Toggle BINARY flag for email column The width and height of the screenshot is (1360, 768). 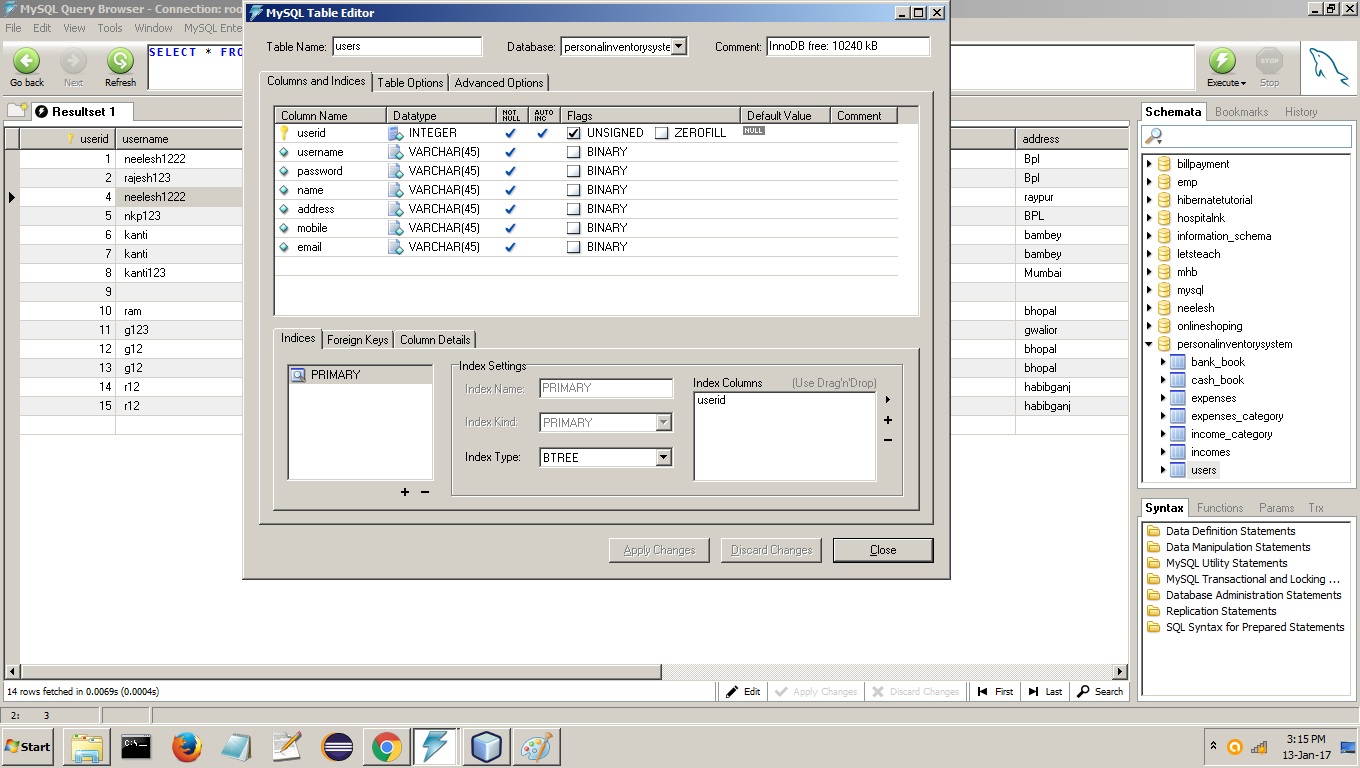[x=574, y=247]
